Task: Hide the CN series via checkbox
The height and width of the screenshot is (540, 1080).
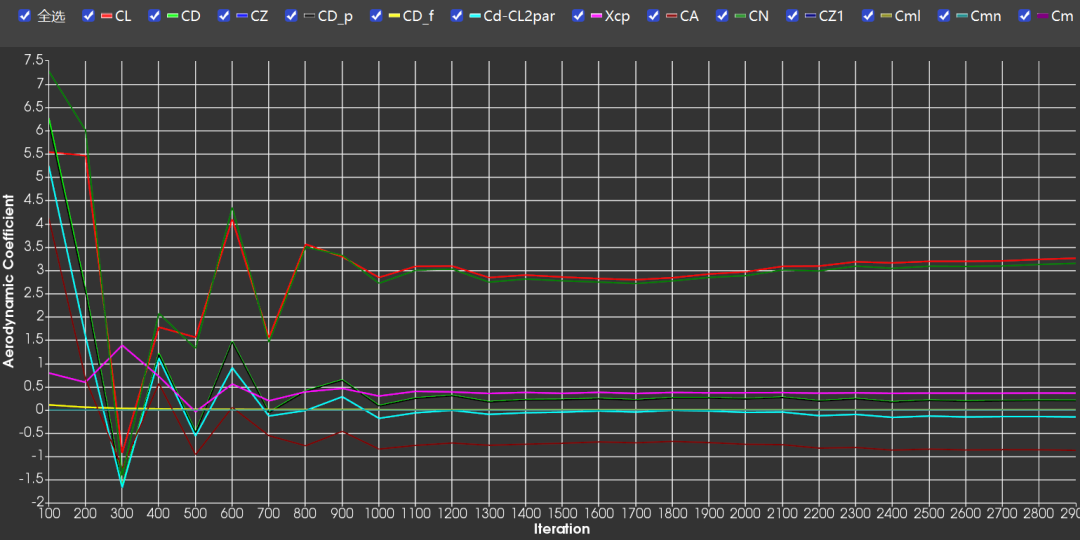Action: pos(723,16)
